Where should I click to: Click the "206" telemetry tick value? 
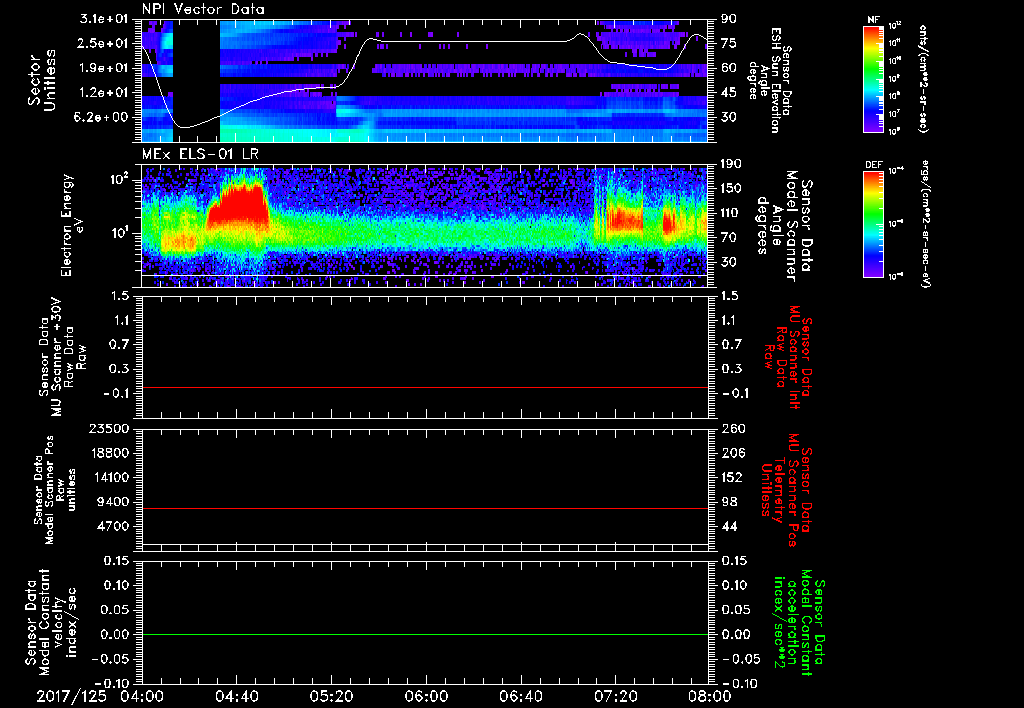click(x=731, y=453)
